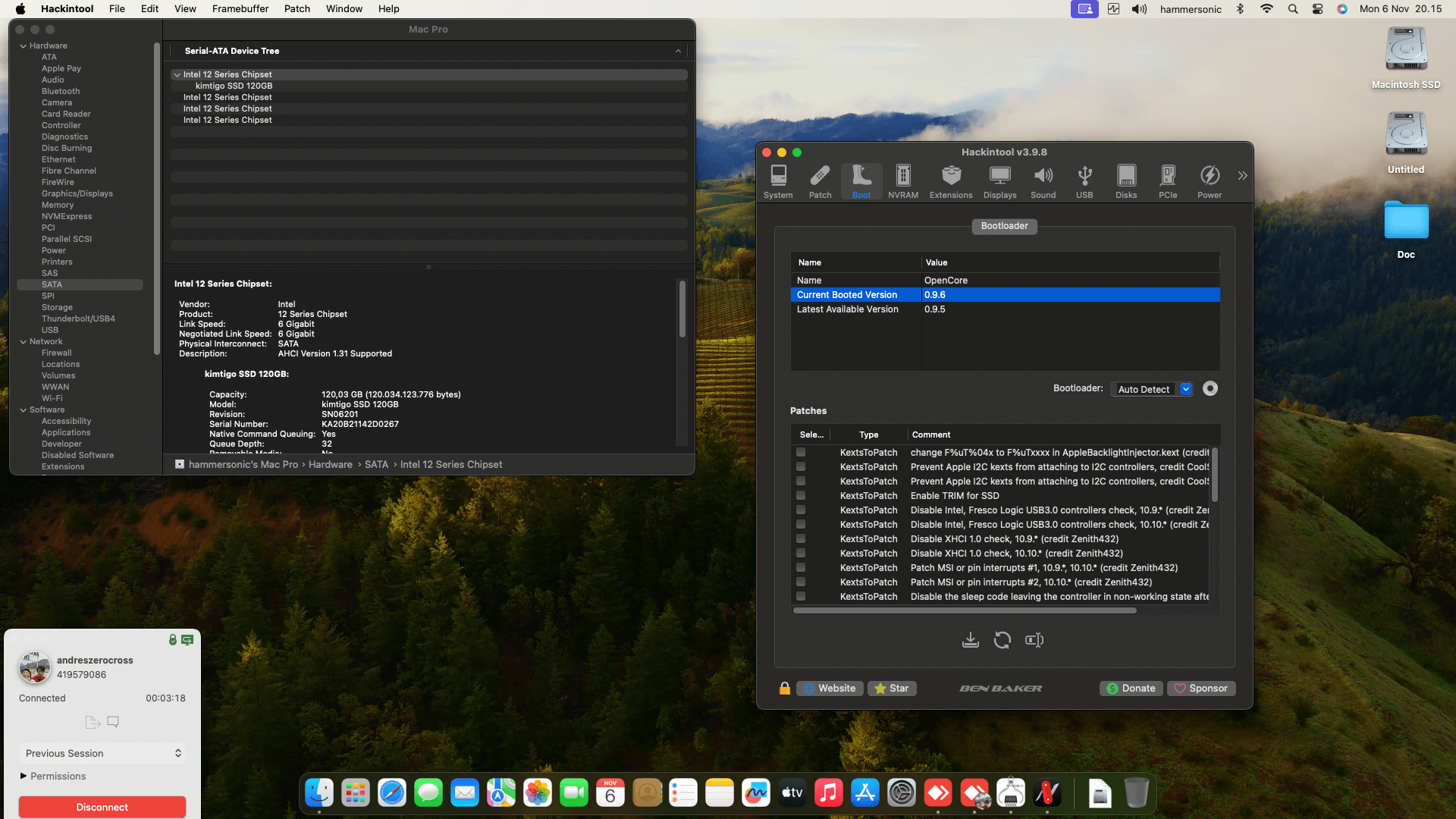Viewport: 1456px width, 819px height.
Task: Click the bootloader refresh icon
Action: pyautogui.click(x=1003, y=640)
